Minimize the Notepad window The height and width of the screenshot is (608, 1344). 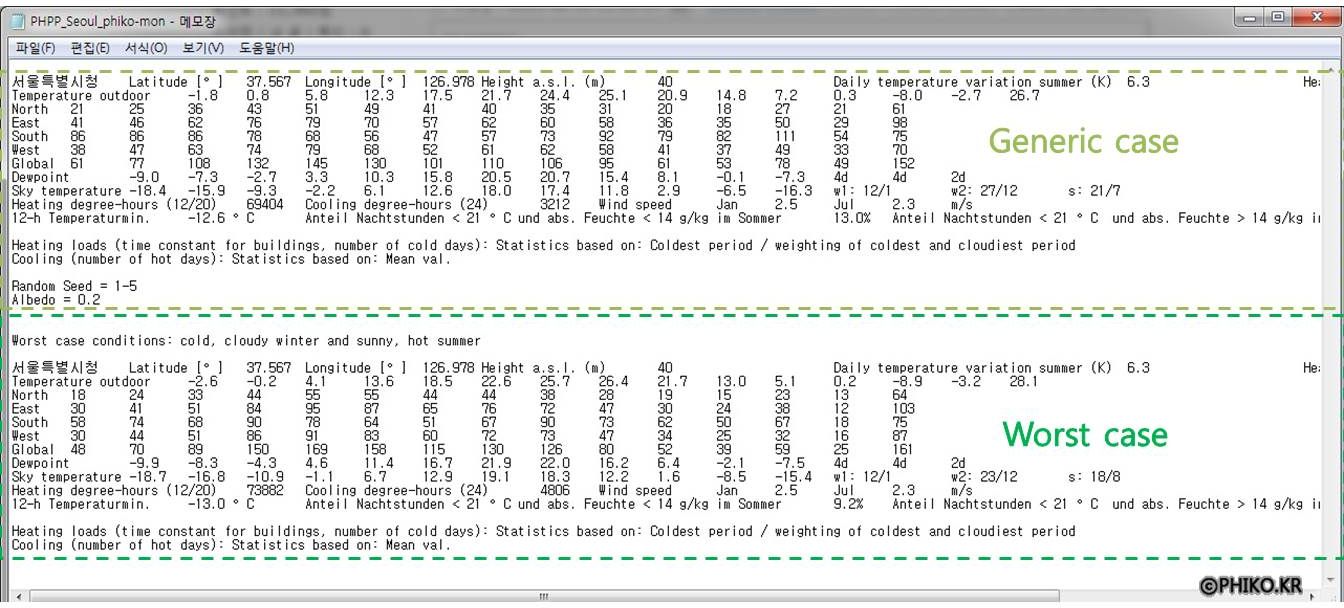[1251, 18]
